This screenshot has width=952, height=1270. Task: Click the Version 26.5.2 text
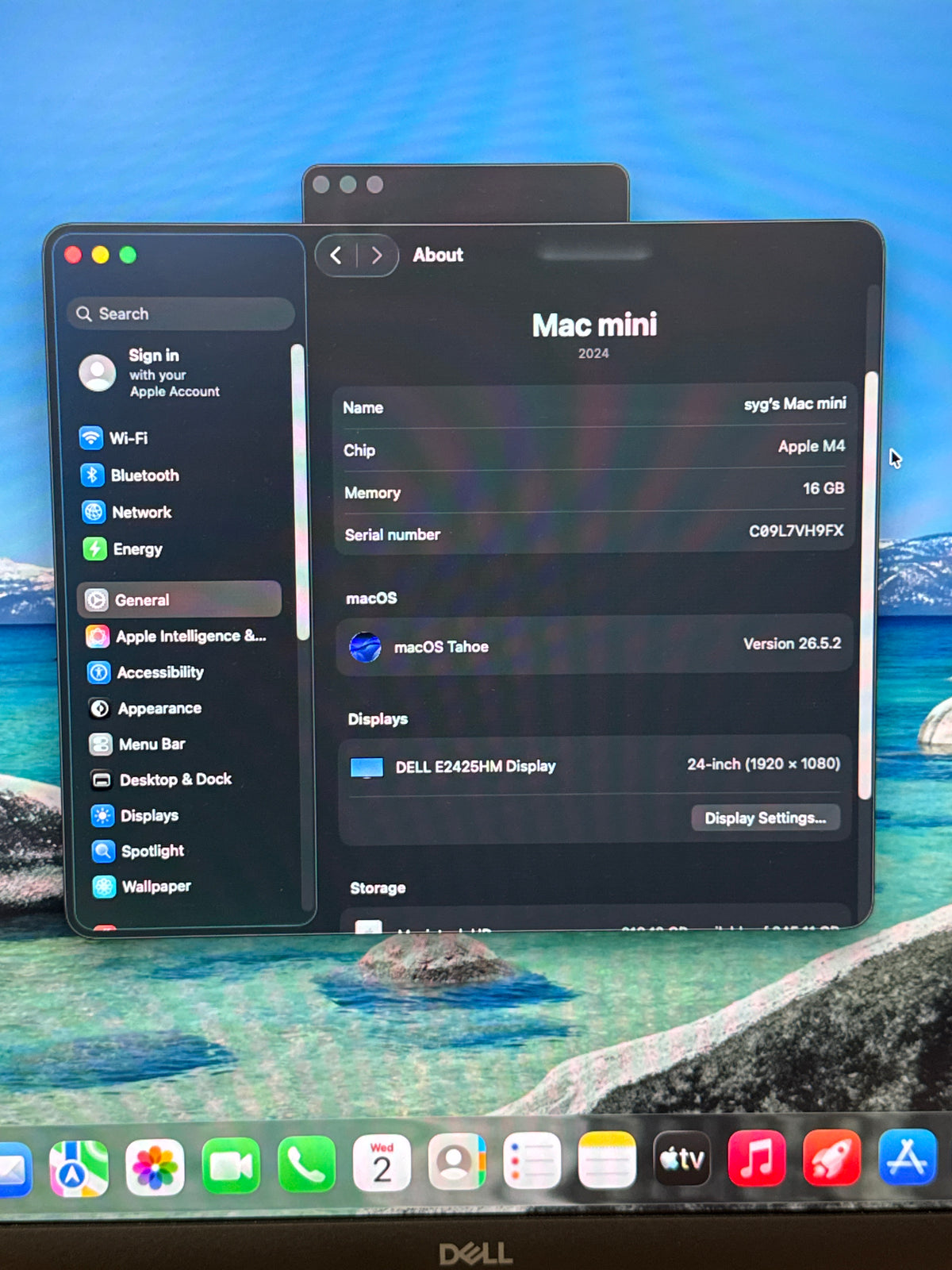(x=793, y=644)
